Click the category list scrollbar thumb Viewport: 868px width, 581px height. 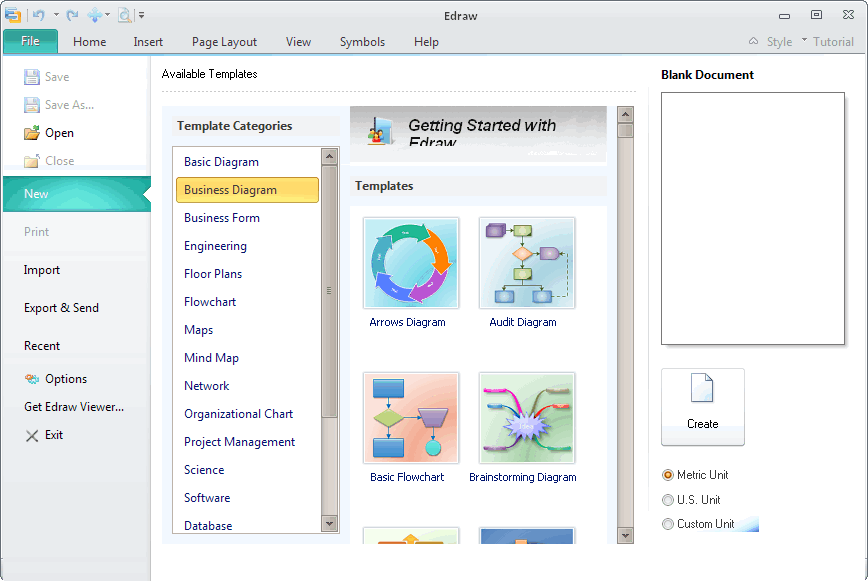tap(329, 290)
